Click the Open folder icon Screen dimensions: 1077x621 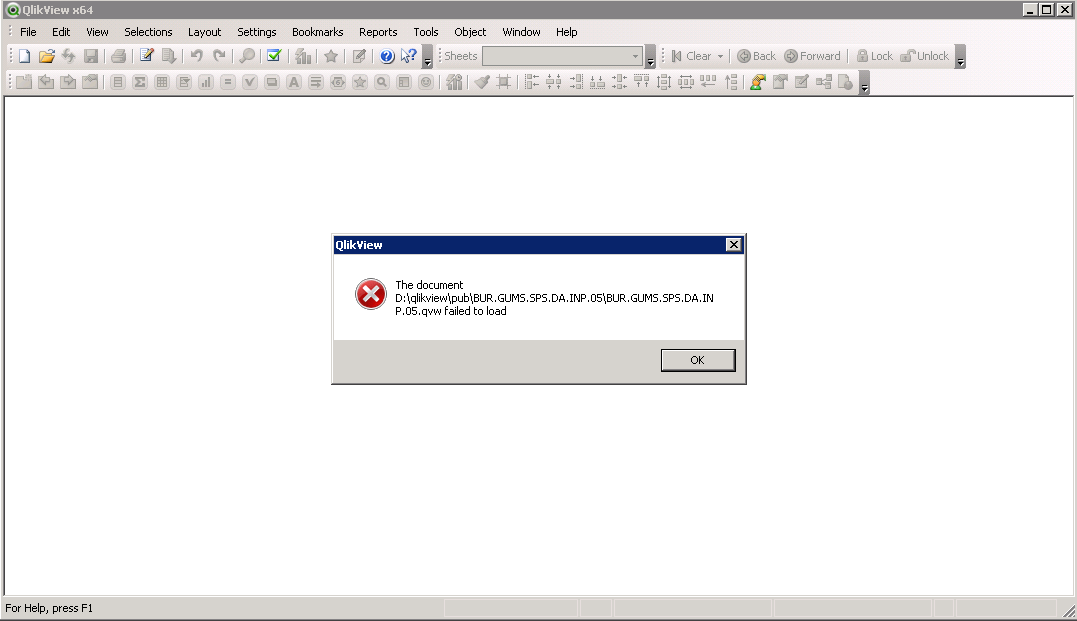[47, 56]
